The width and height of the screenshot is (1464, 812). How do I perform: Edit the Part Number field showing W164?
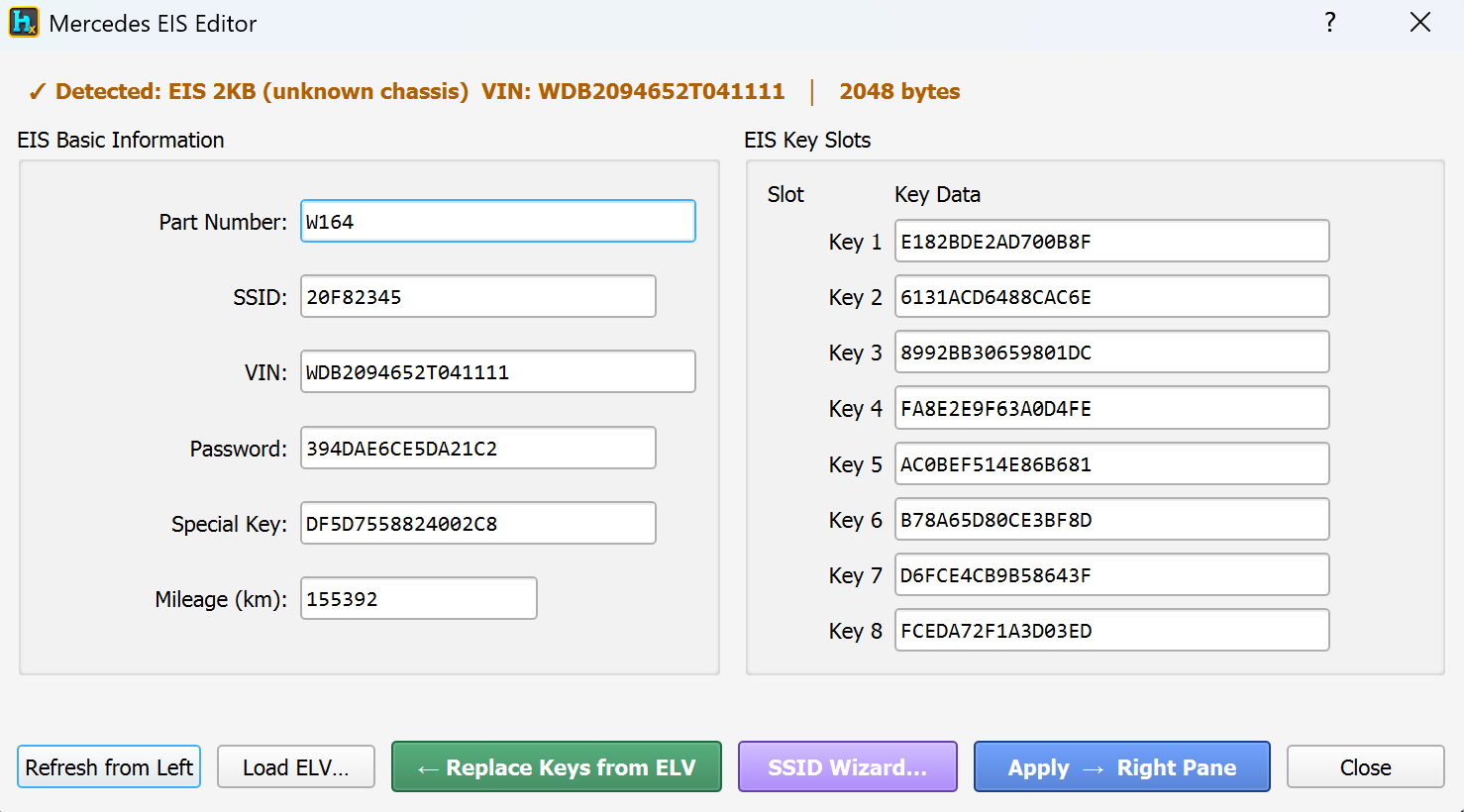(498, 221)
